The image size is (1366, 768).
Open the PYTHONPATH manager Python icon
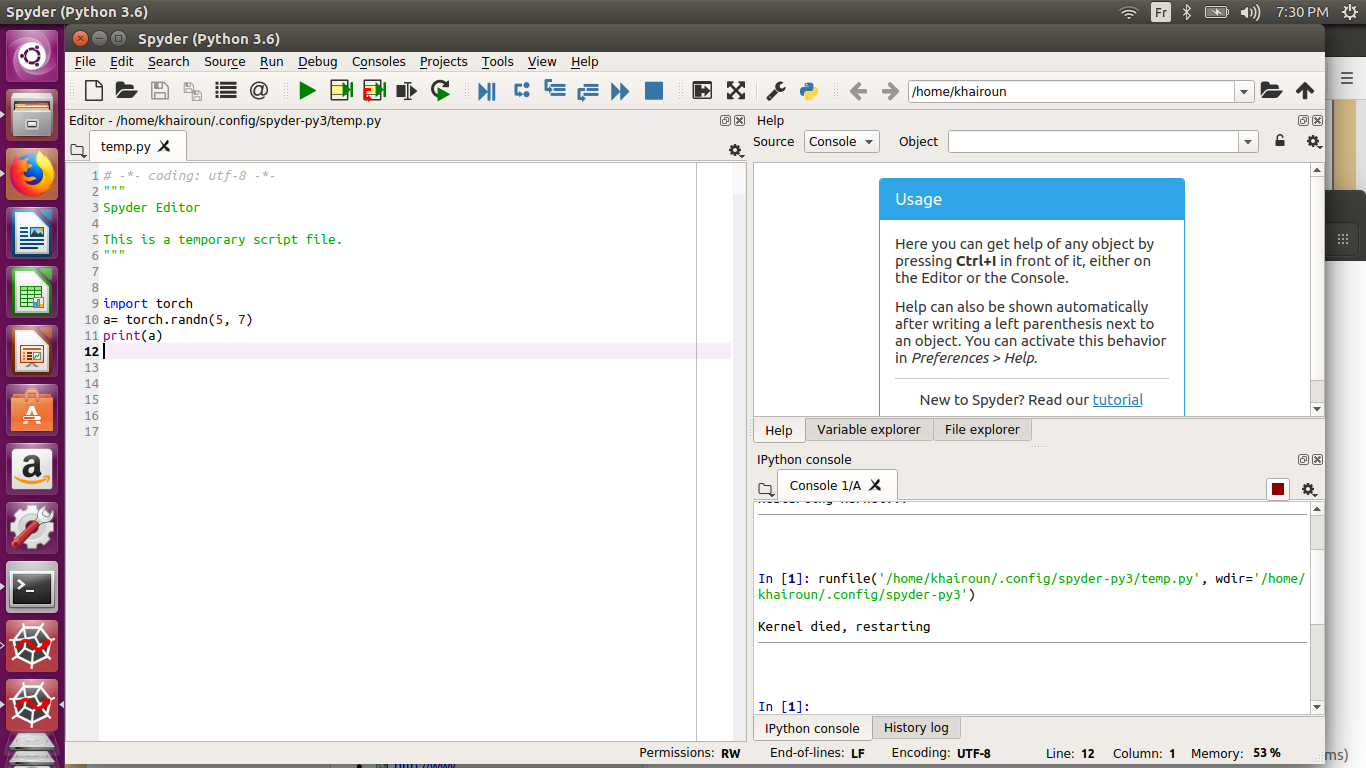(x=809, y=91)
